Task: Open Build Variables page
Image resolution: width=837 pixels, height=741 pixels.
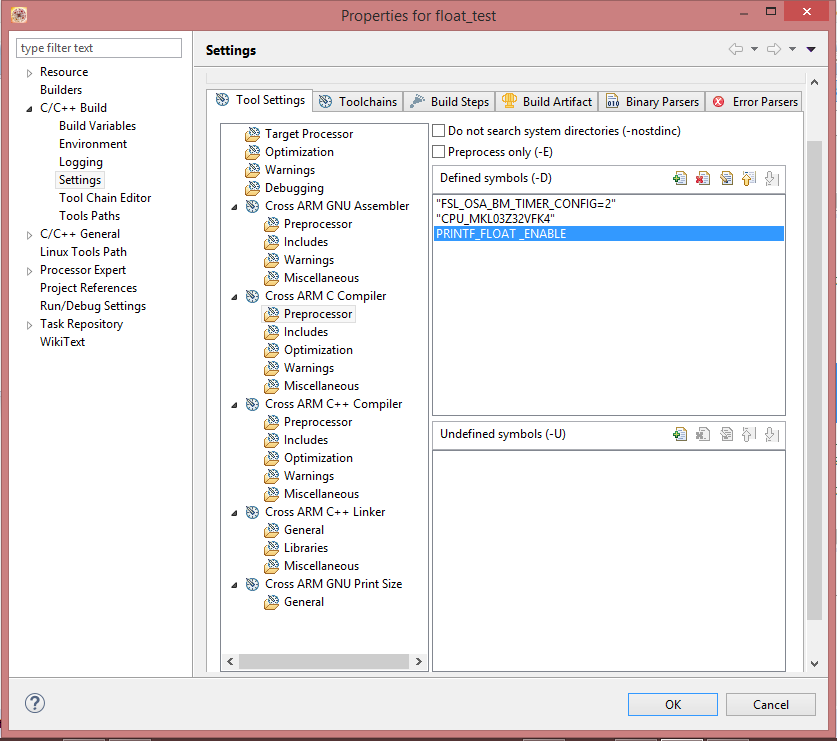Action: coord(97,126)
